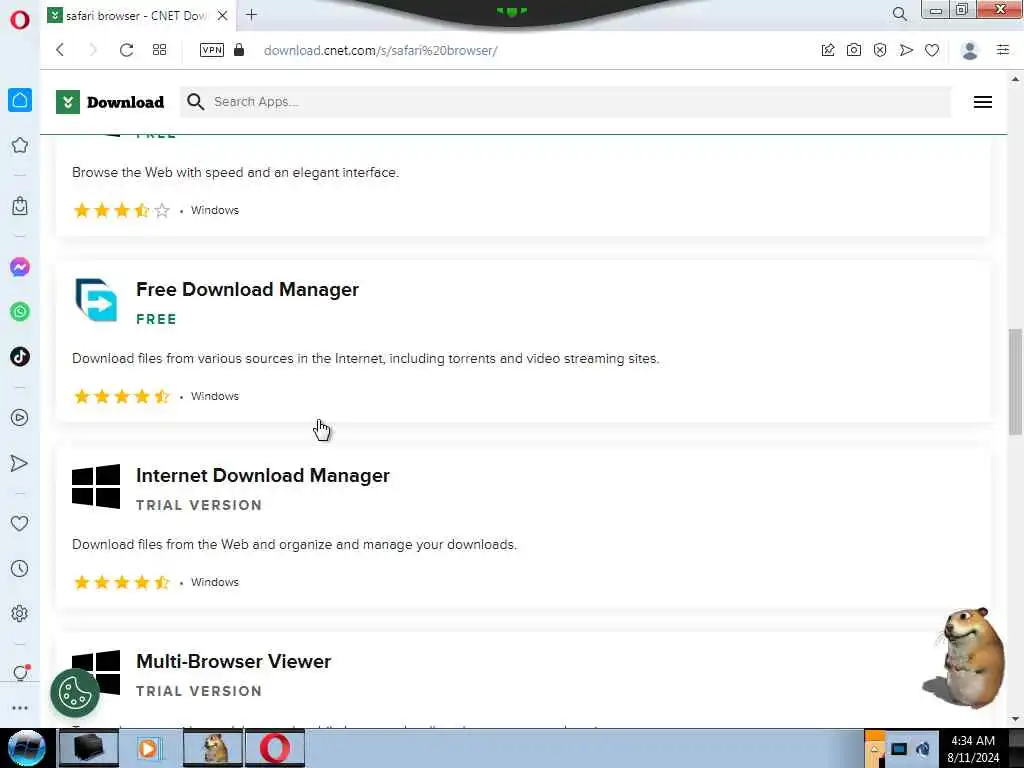
Task: Click the address bar URL
Action: [x=380, y=50]
